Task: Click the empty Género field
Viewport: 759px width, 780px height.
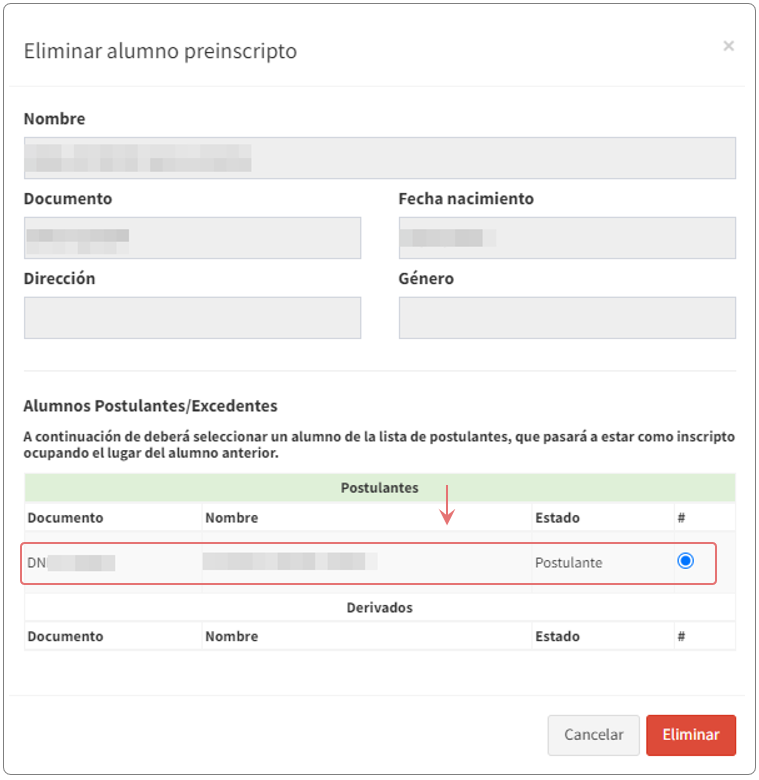Action: coord(566,317)
